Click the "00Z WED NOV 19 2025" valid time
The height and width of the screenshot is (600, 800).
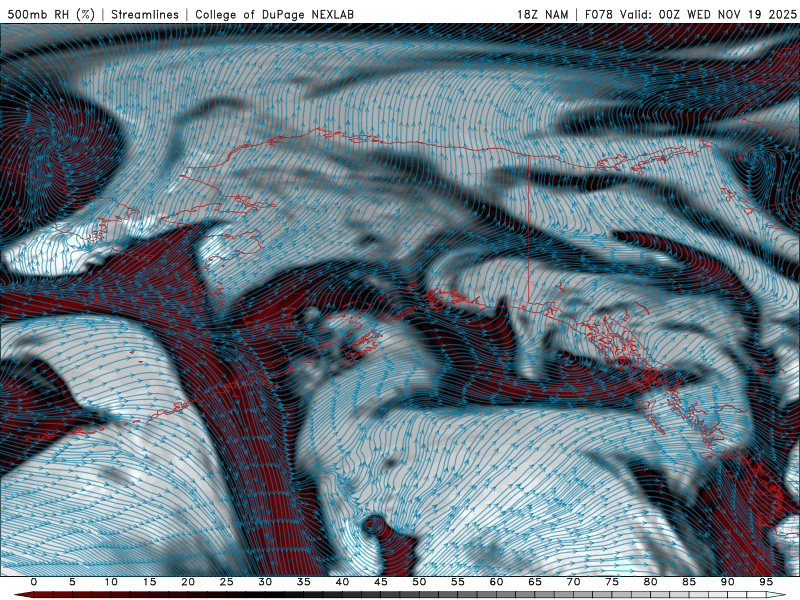click(727, 14)
